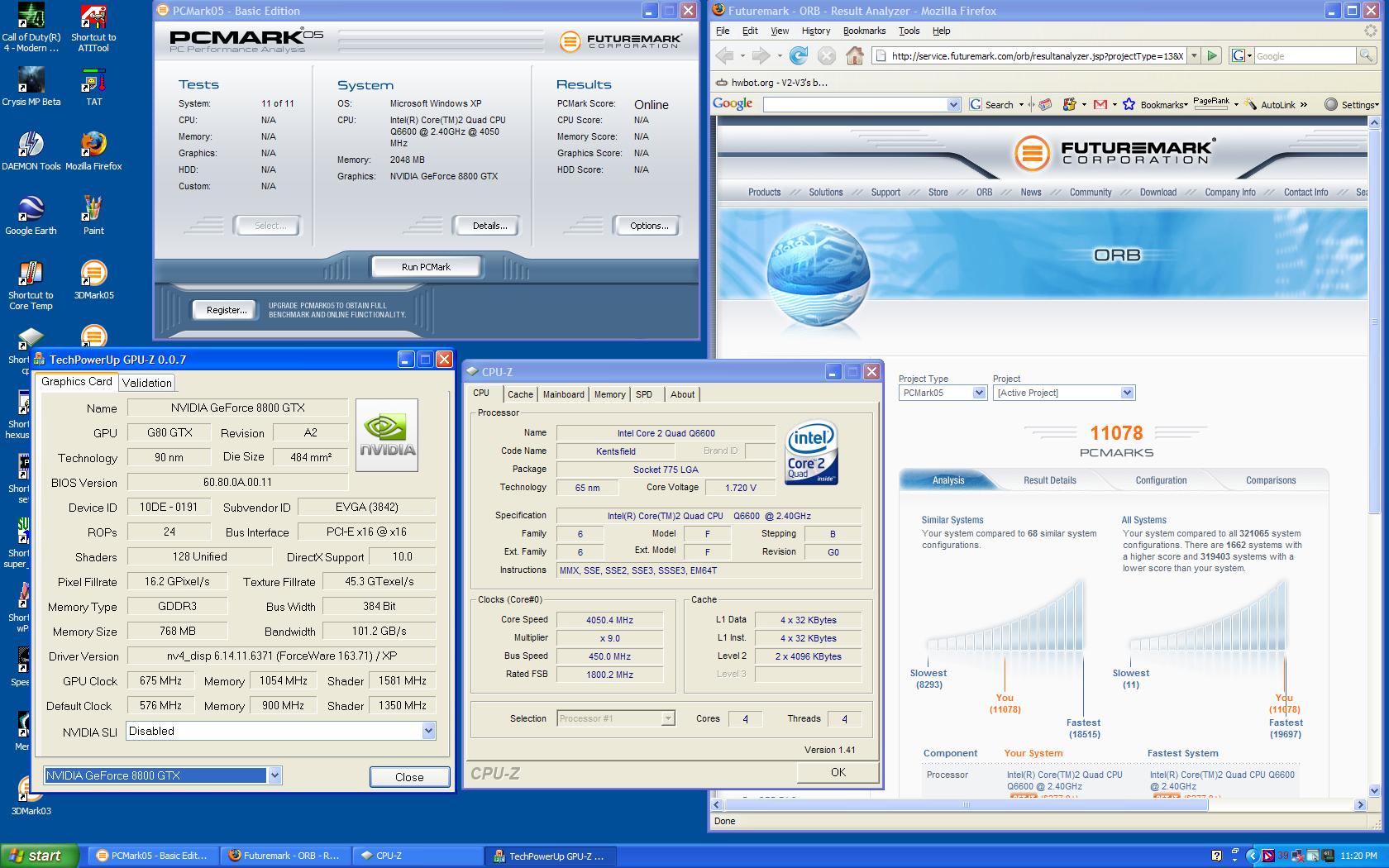The width and height of the screenshot is (1389, 868).
Task: Switch to the Mainboard tab in CPU-Z
Action: coord(563,394)
